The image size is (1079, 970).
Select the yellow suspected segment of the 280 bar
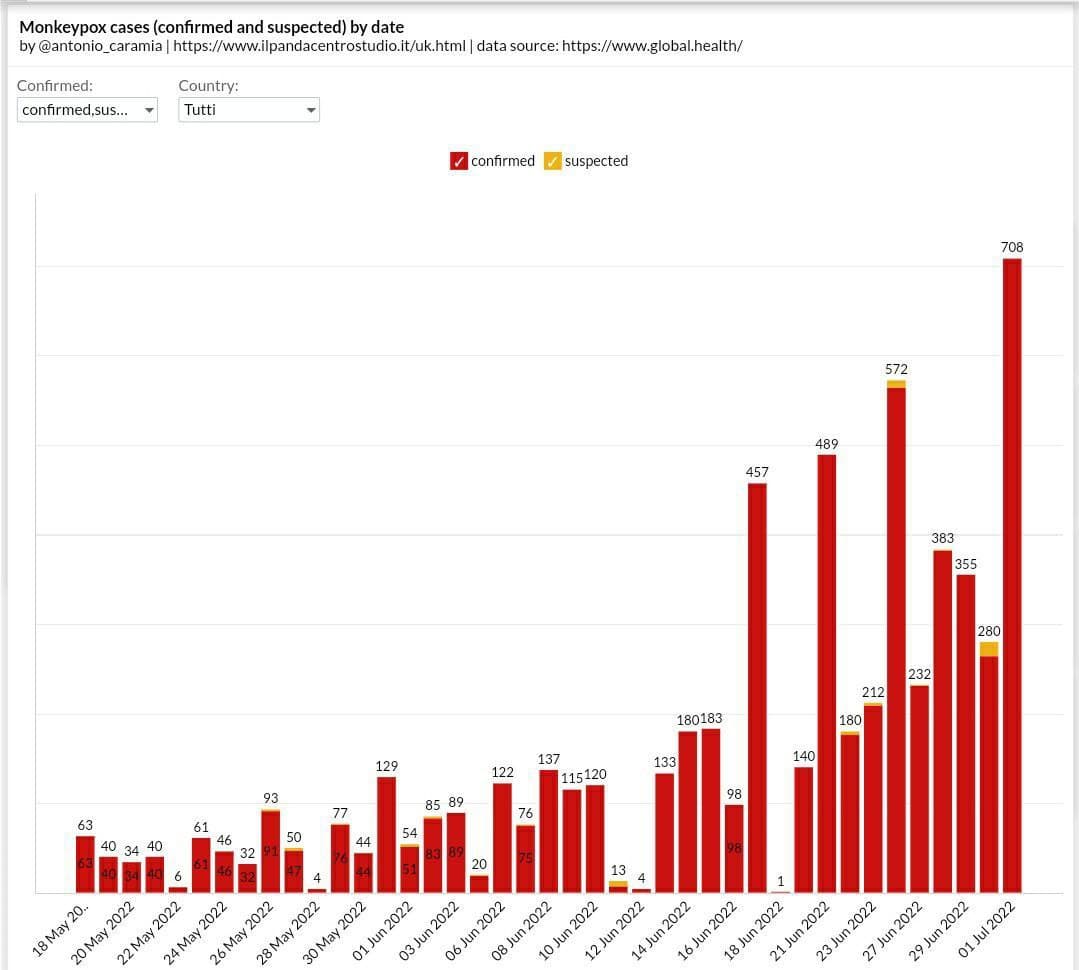click(989, 649)
